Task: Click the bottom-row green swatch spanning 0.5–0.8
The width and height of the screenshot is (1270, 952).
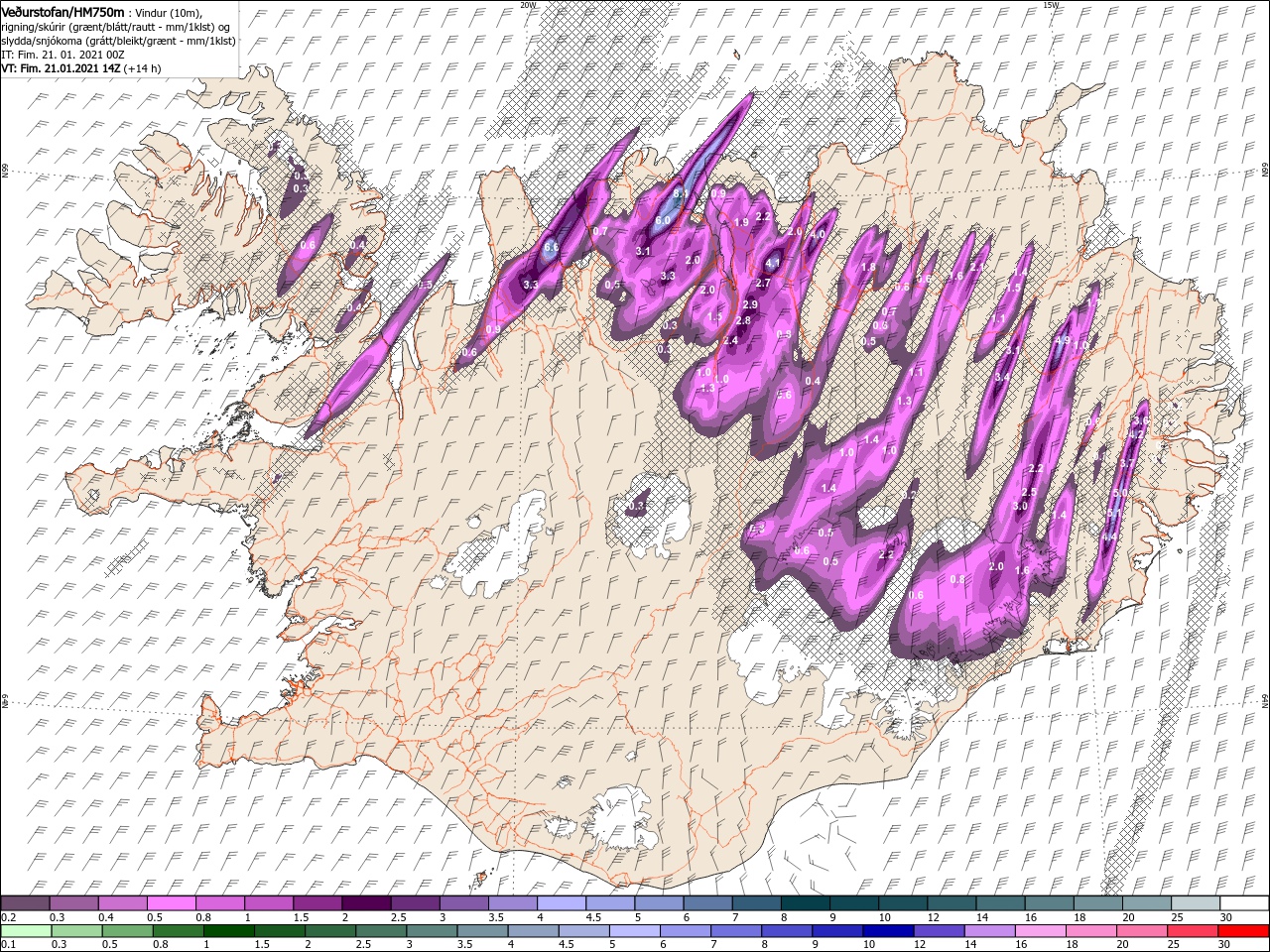Action: click(x=128, y=931)
